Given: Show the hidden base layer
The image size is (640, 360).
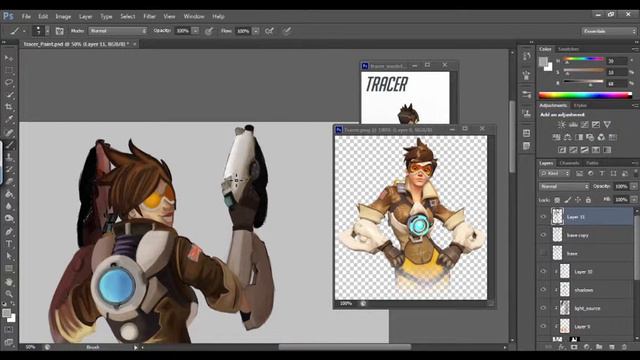Looking at the screenshot, I should tap(543, 253).
